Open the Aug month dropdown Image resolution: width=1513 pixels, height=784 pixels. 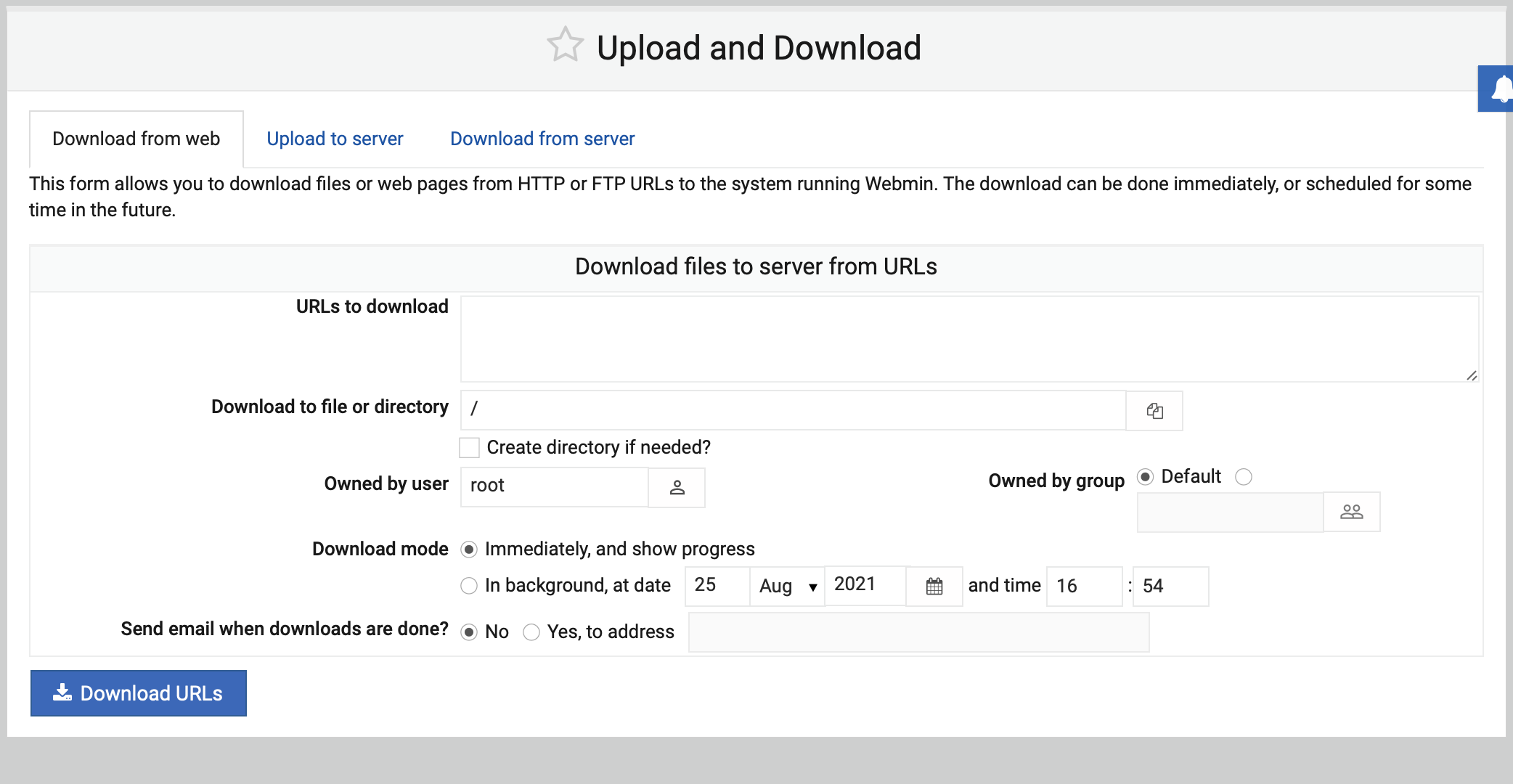click(x=788, y=586)
